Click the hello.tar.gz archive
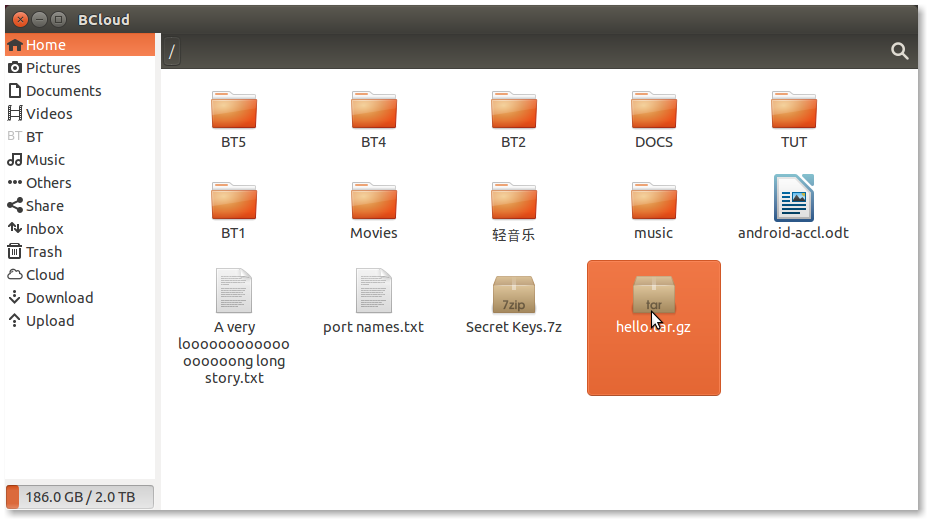The width and height of the screenshot is (927, 519). 654,328
